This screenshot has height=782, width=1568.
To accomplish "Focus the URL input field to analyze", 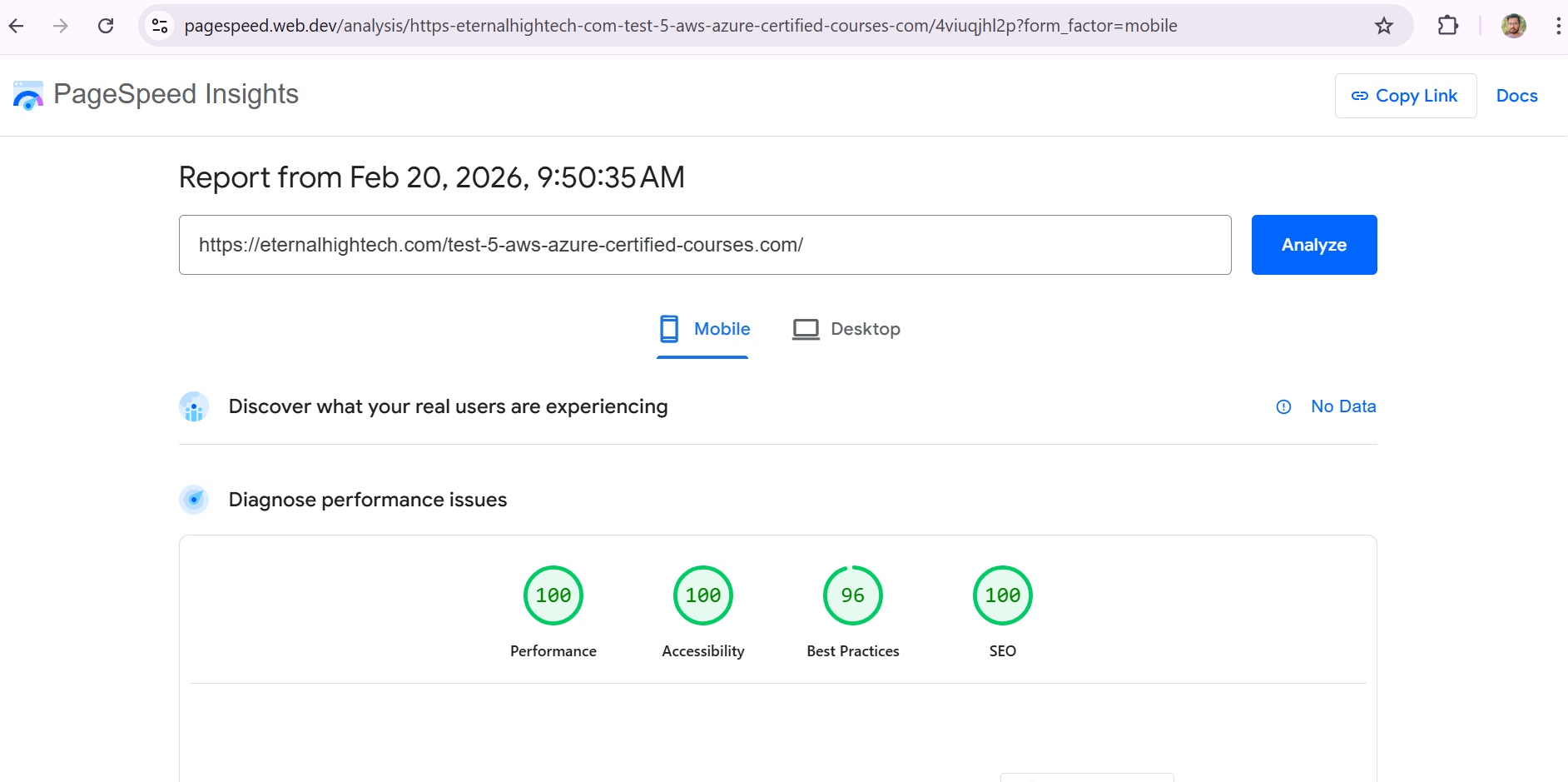I will point(705,245).
